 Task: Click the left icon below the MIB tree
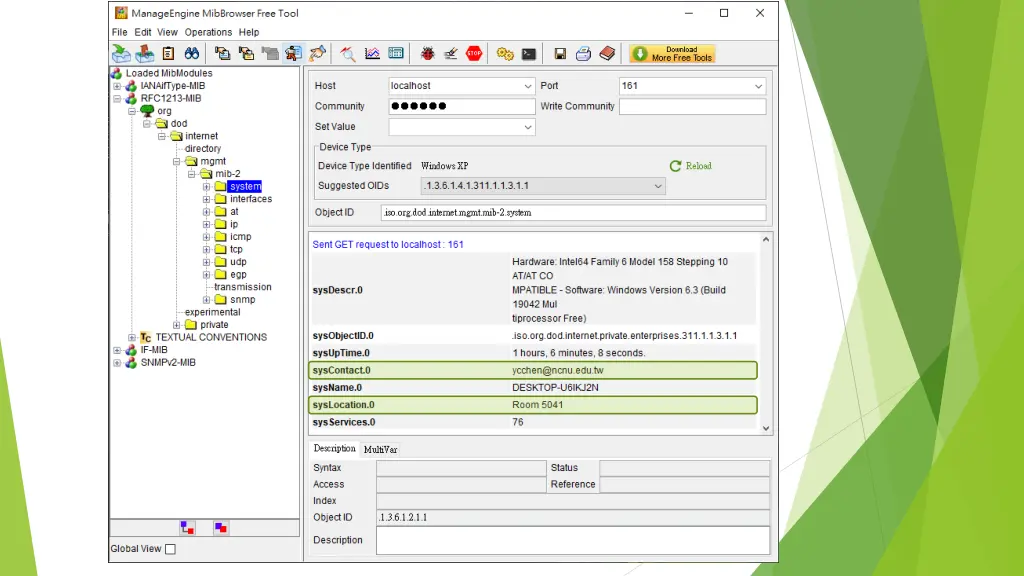coord(187,528)
